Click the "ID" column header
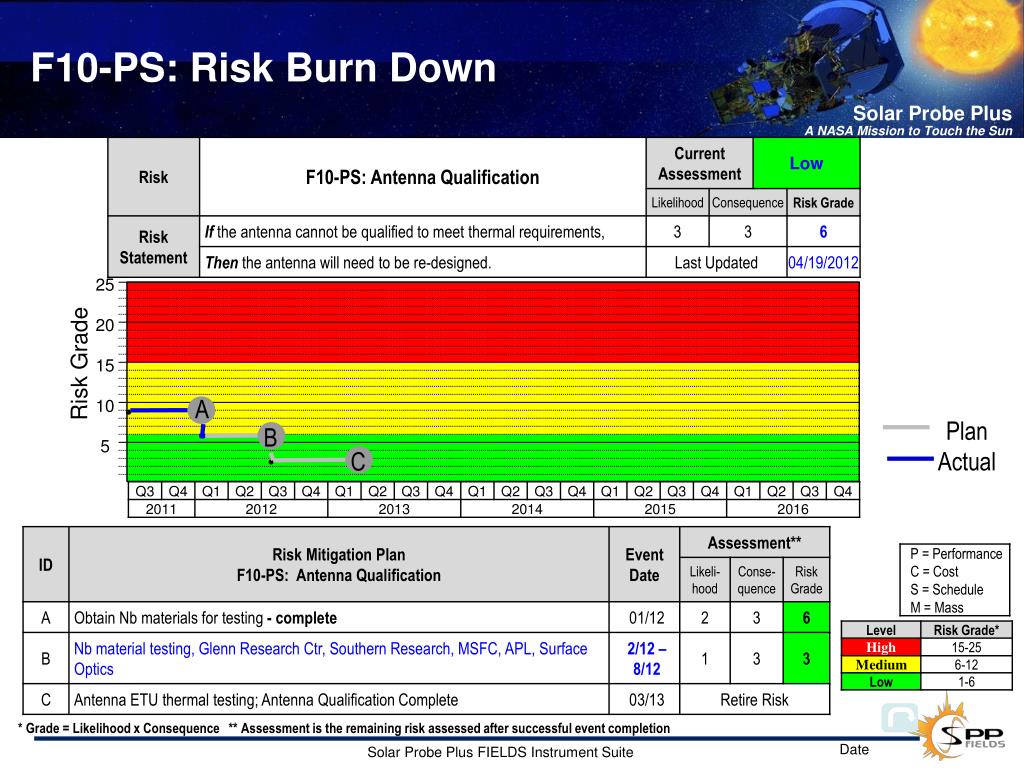The height and width of the screenshot is (768, 1024). (x=46, y=565)
